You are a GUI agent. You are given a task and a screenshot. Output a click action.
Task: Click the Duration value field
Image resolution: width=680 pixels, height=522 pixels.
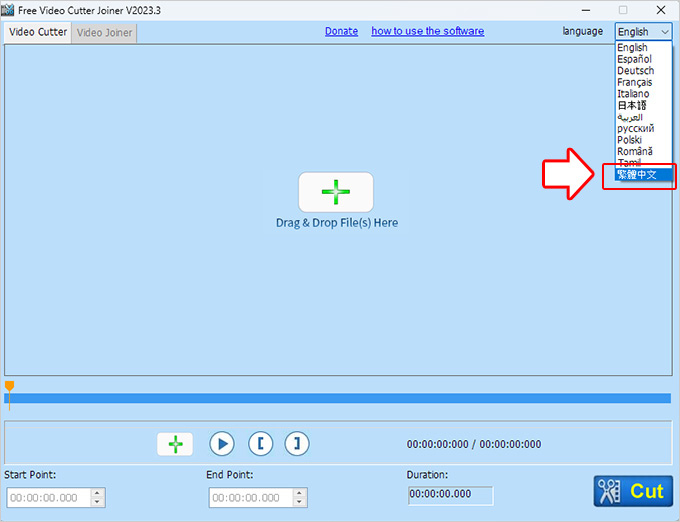[451, 495]
